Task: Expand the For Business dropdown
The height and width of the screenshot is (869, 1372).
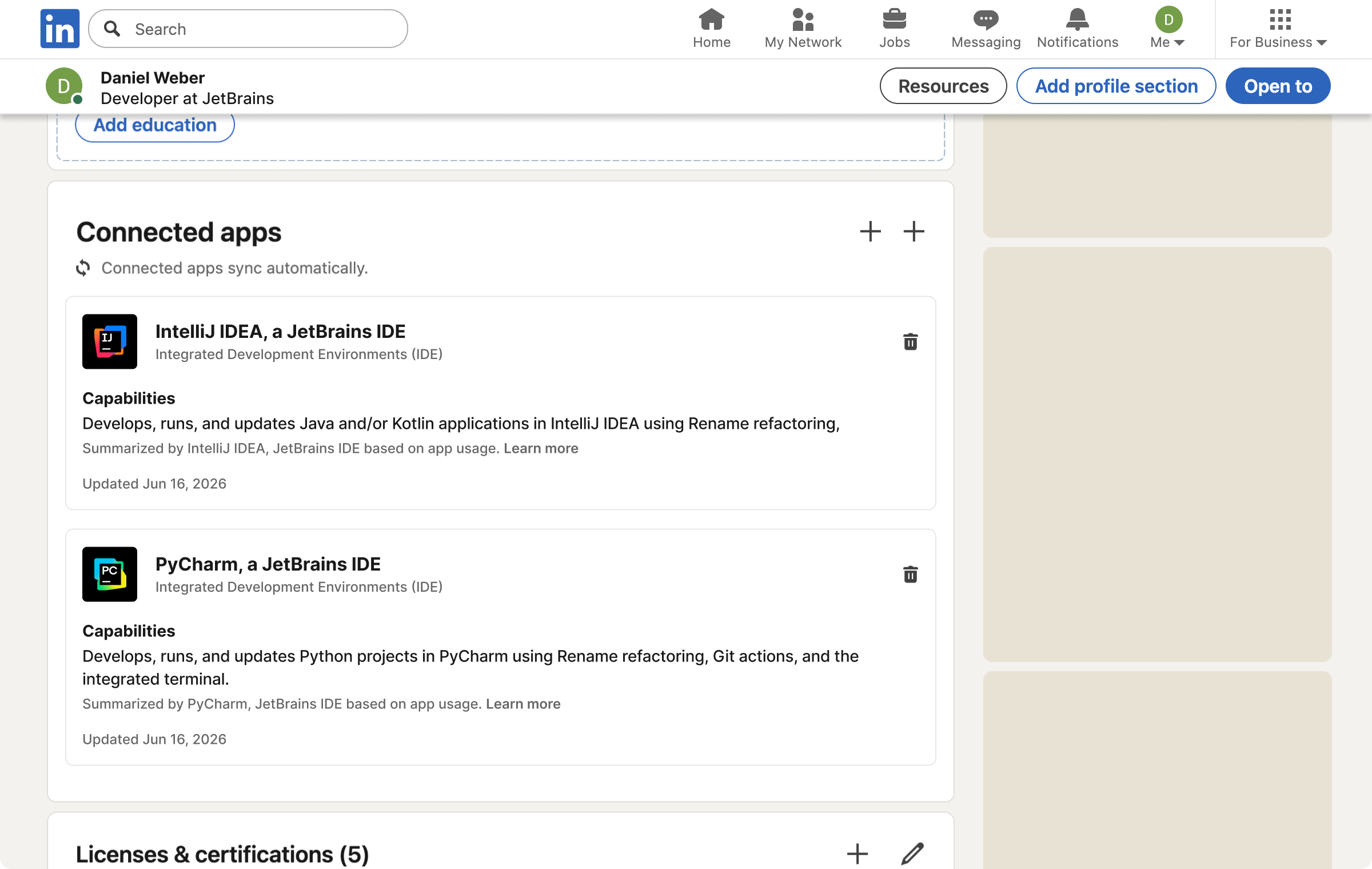Action: click(x=1279, y=29)
